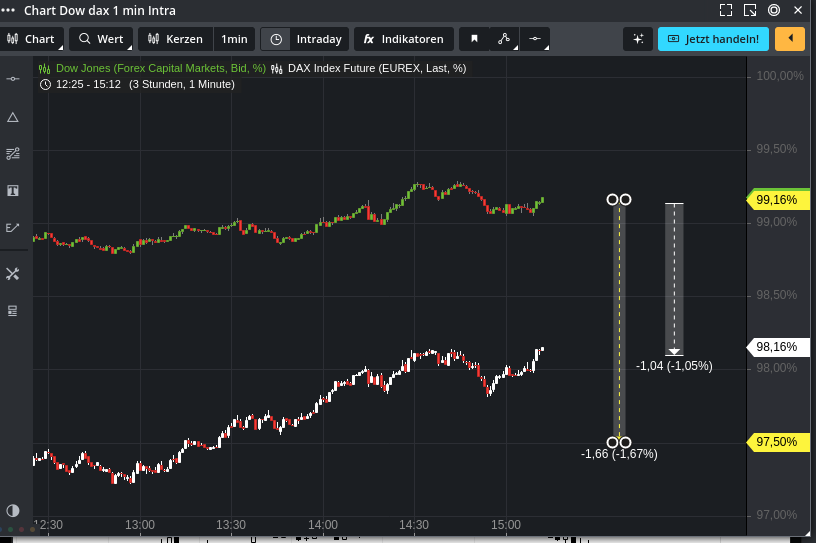
Task: Open the Chart menu dropdown
Action: tap(33, 39)
